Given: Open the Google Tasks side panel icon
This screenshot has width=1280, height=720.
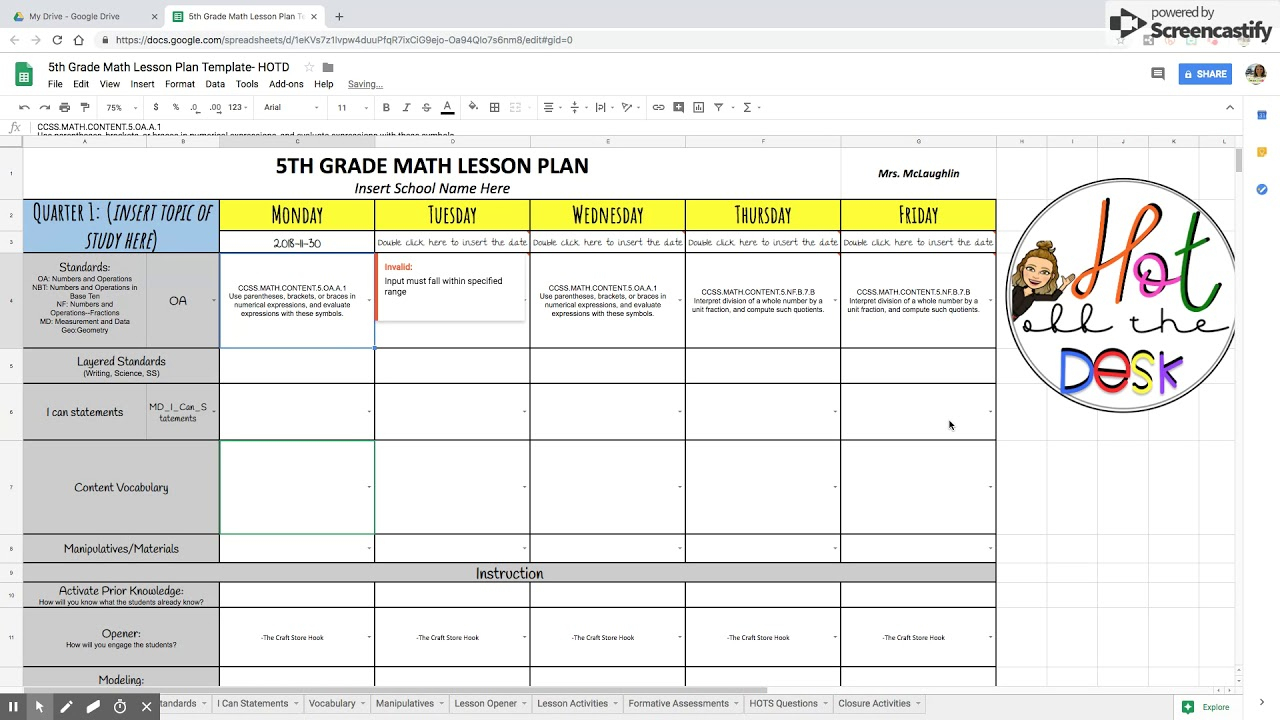Looking at the screenshot, I should click(1261, 189).
